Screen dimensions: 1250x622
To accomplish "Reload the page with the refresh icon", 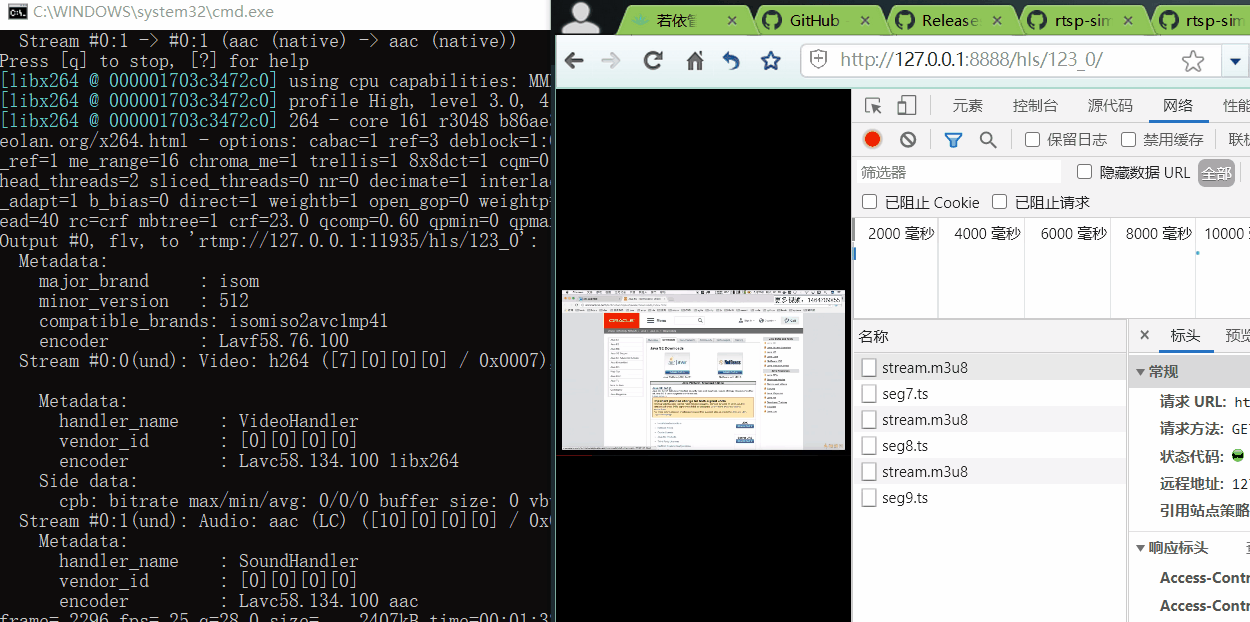I will pyautogui.click(x=653, y=61).
